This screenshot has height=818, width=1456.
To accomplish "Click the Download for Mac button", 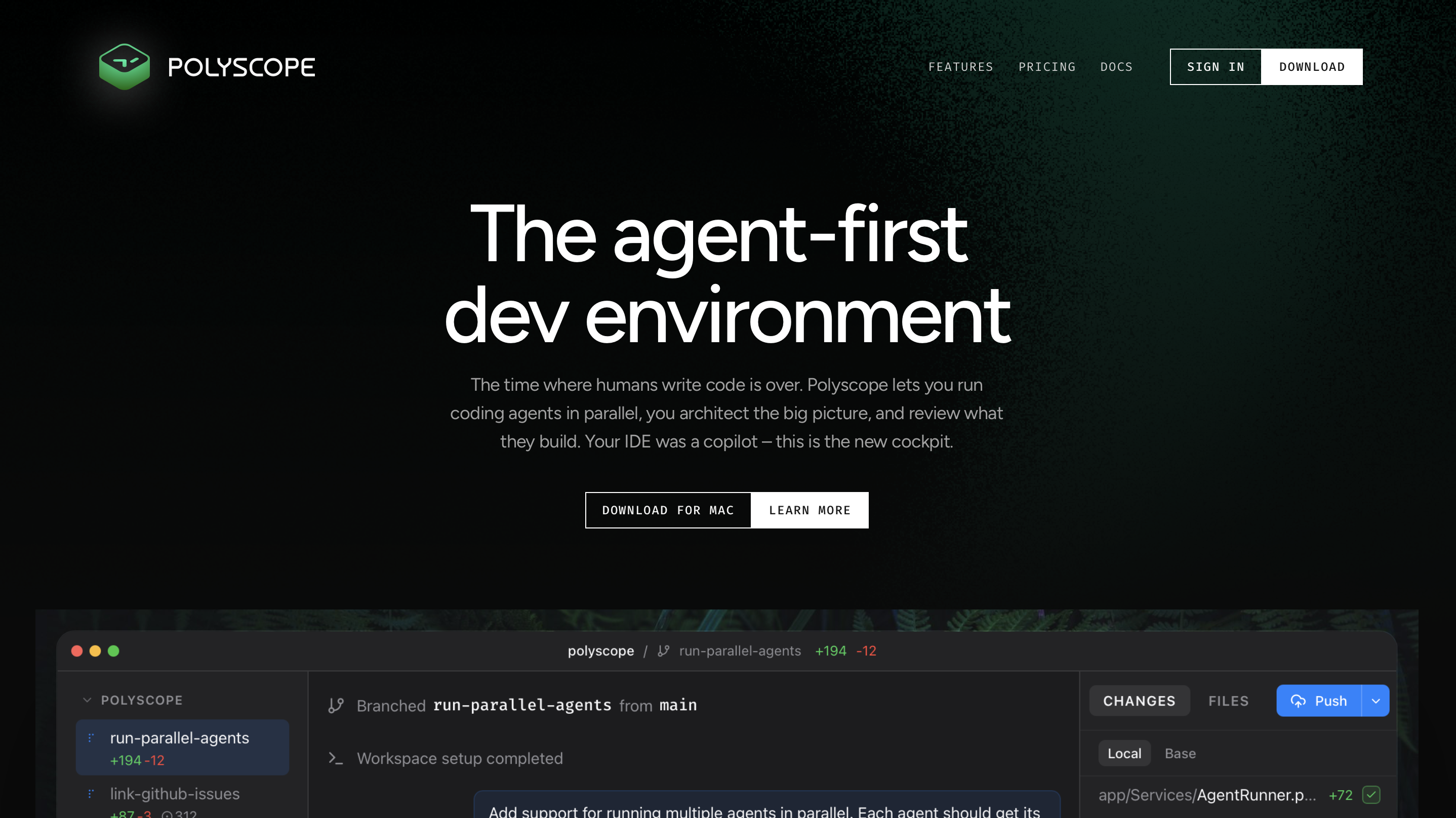I will (668, 510).
